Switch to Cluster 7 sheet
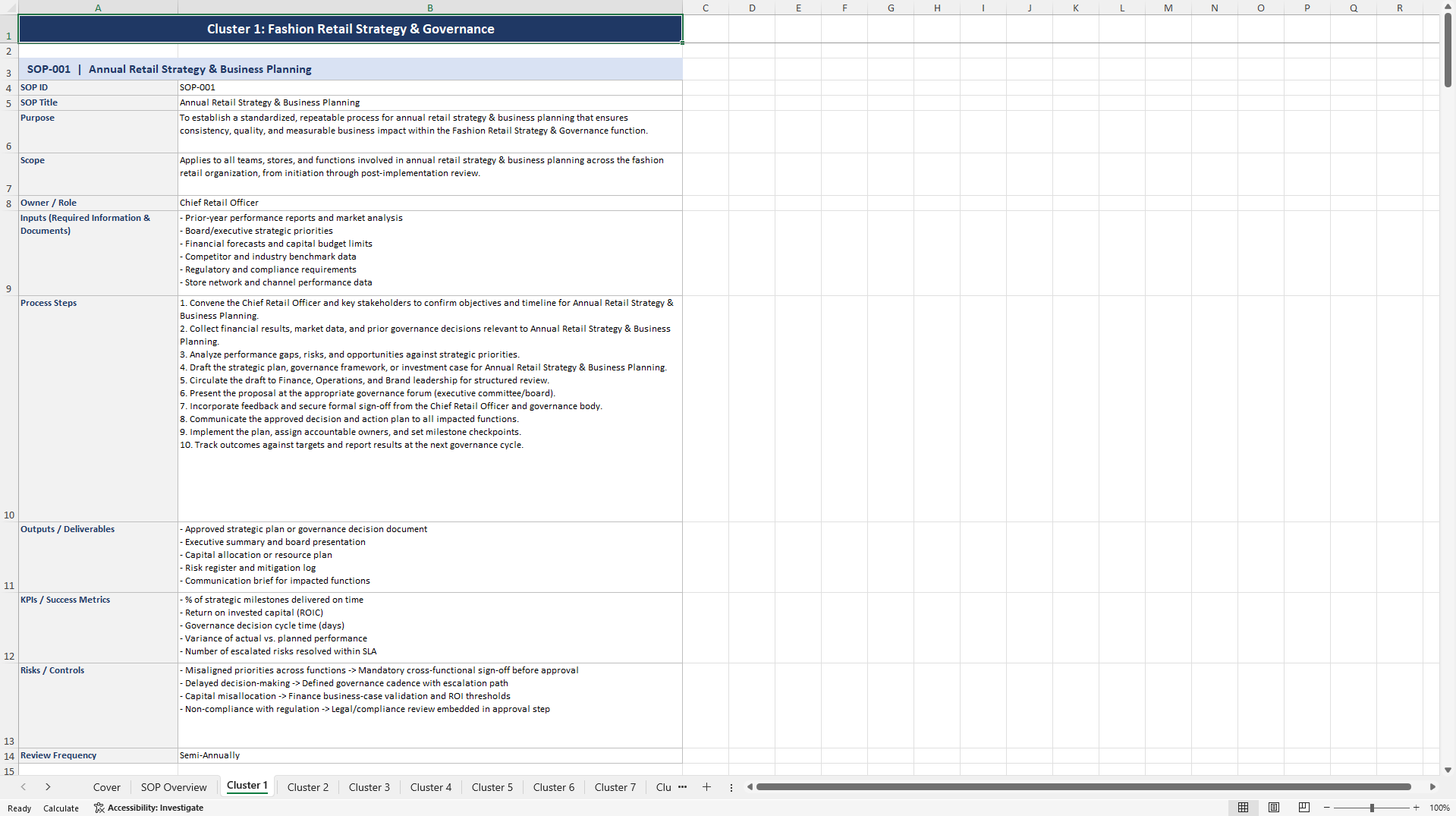This screenshot has width=1456, height=816. pyautogui.click(x=615, y=787)
